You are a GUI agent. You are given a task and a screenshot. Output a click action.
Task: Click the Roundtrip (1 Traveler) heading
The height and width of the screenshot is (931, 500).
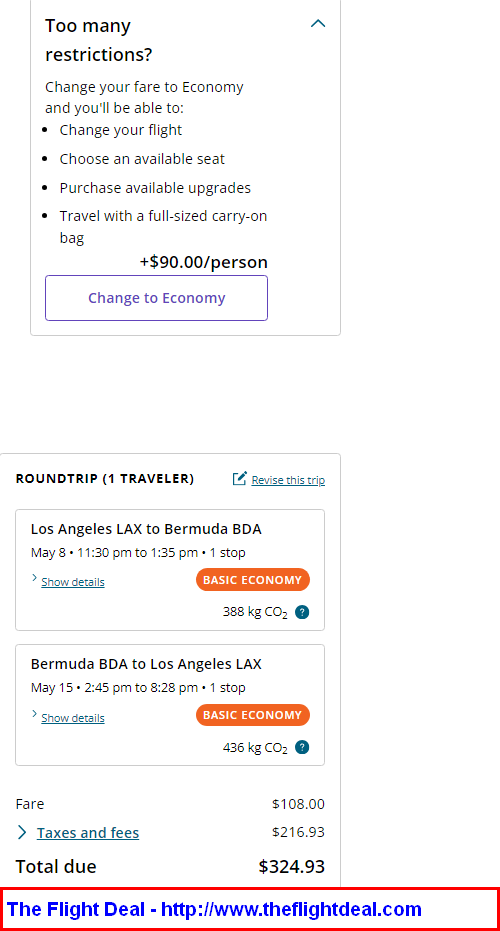click(x=105, y=479)
